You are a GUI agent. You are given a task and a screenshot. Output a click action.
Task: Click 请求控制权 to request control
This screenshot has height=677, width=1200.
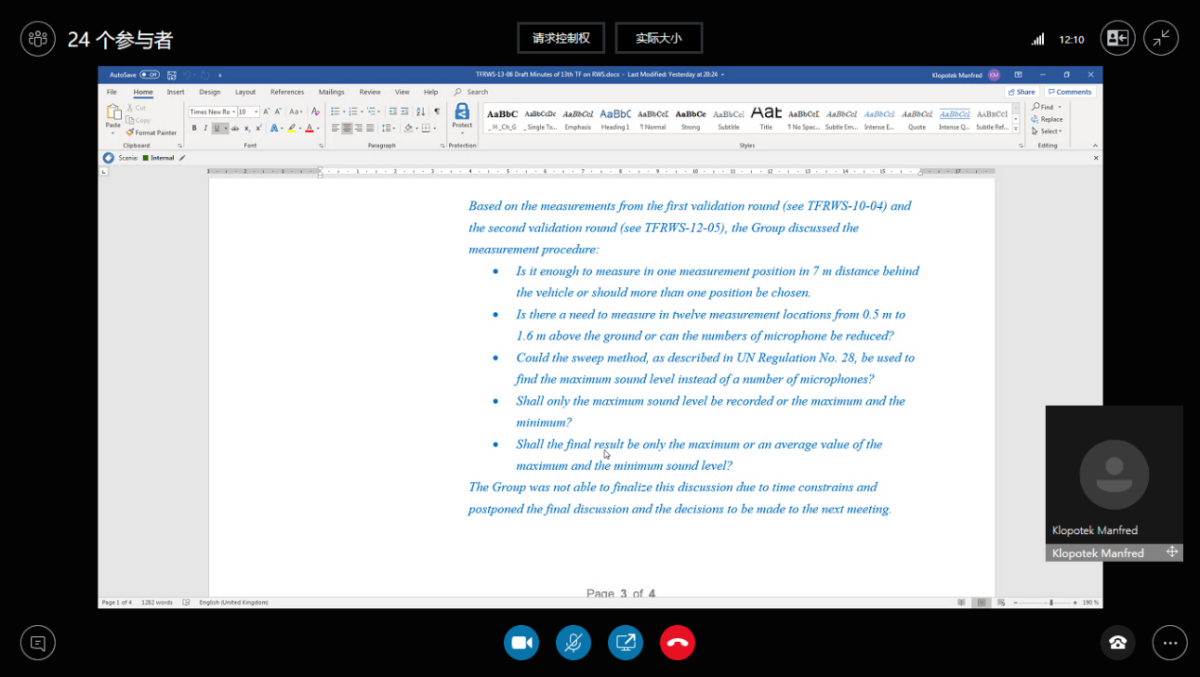point(561,38)
